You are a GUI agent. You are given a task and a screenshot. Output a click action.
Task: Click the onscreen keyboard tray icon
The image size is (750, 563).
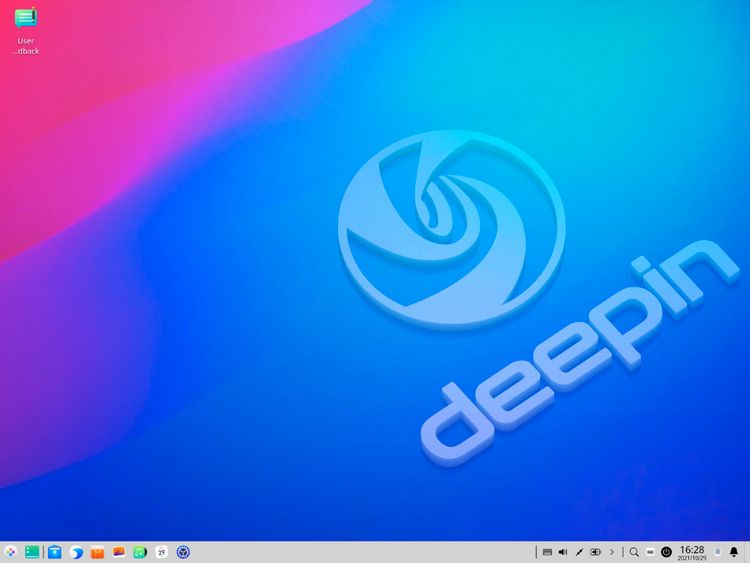pos(548,552)
